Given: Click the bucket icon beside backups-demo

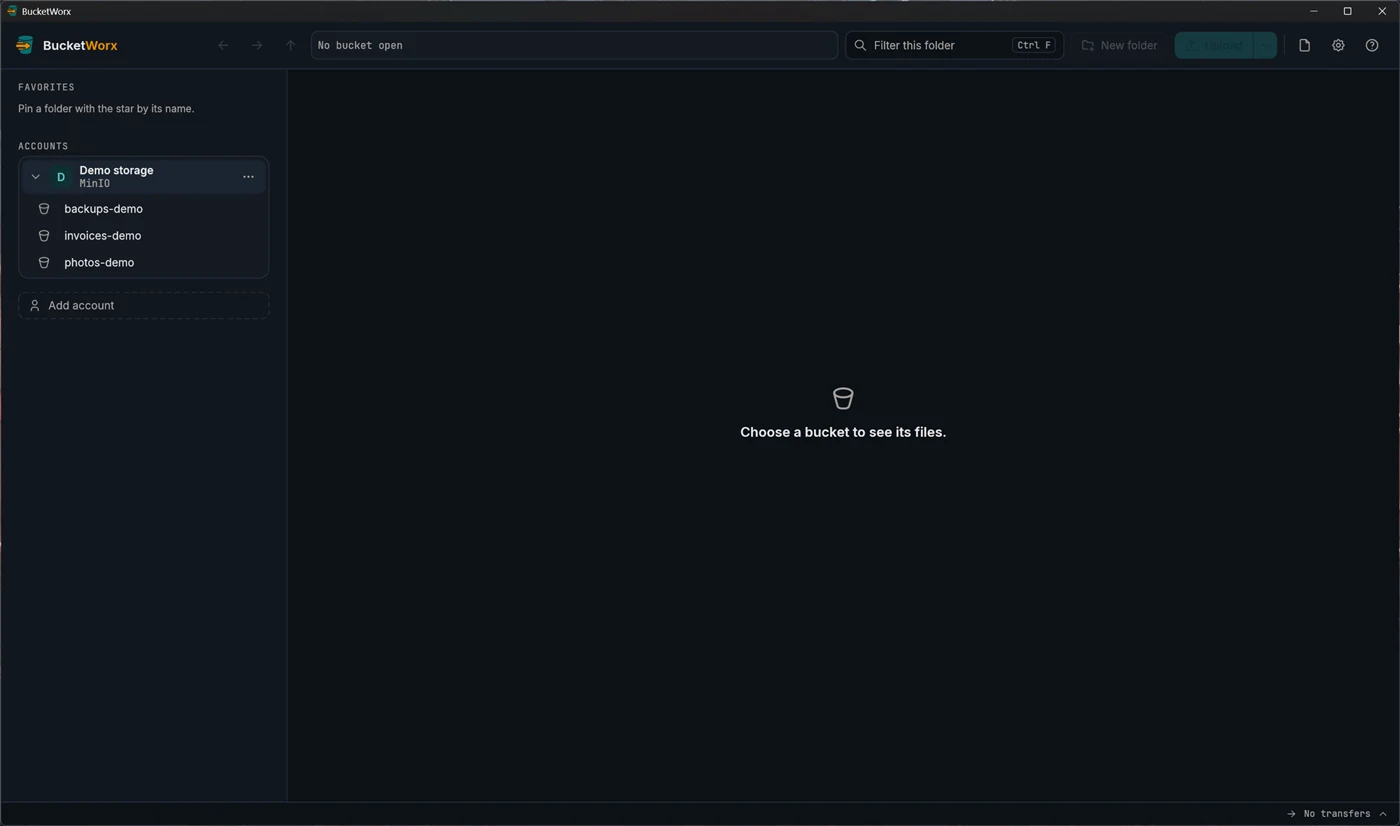Looking at the screenshot, I should coord(44,209).
